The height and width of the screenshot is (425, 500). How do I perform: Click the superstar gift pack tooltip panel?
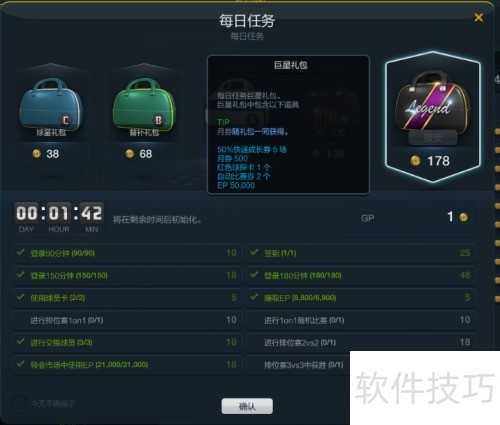click(288, 125)
